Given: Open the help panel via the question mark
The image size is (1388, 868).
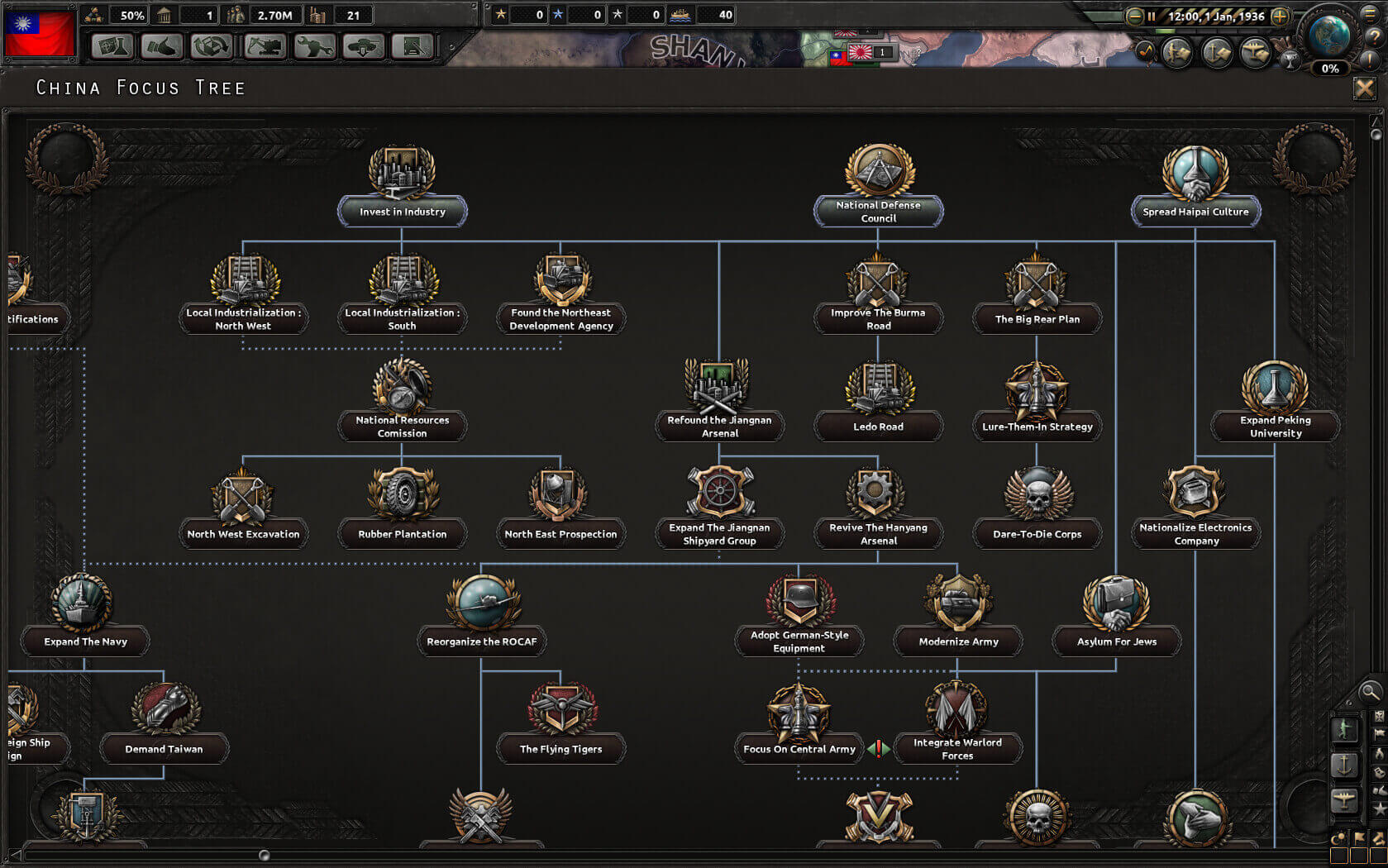Looking at the screenshot, I should click(1374, 36).
